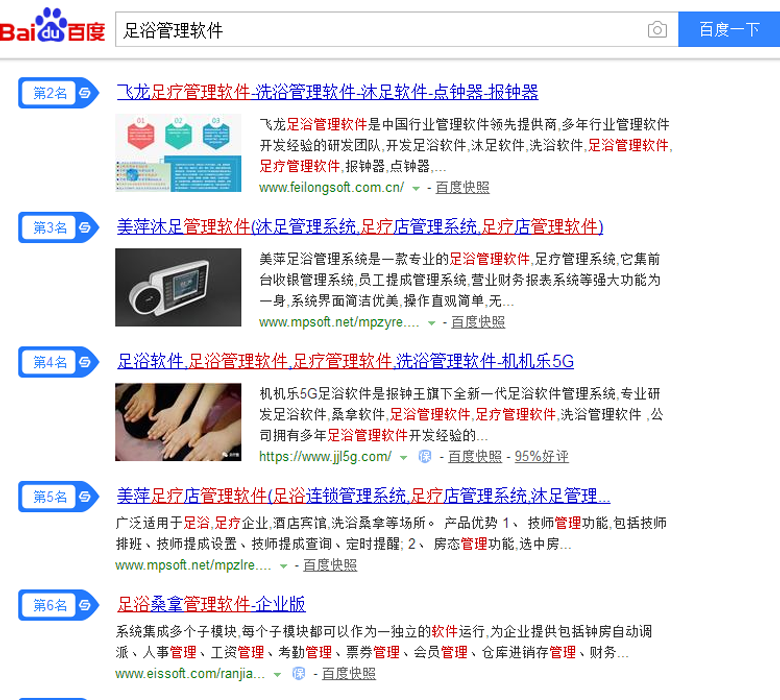The height and width of the screenshot is (700, 780).
Task: Expand dropdown arrow after mpsoft.net/mpzyre
Action: [x=432, y=323]
